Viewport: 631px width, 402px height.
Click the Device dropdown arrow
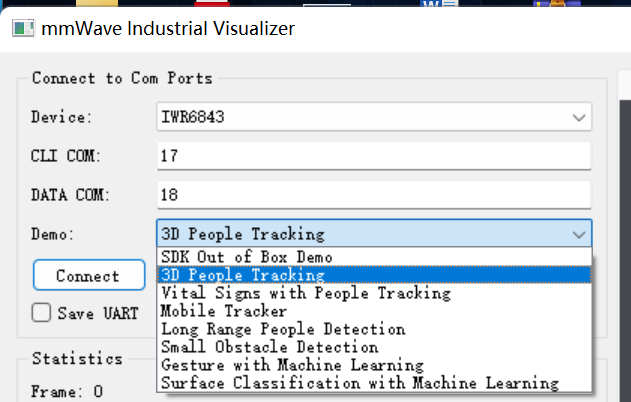(x=578, y=118)
